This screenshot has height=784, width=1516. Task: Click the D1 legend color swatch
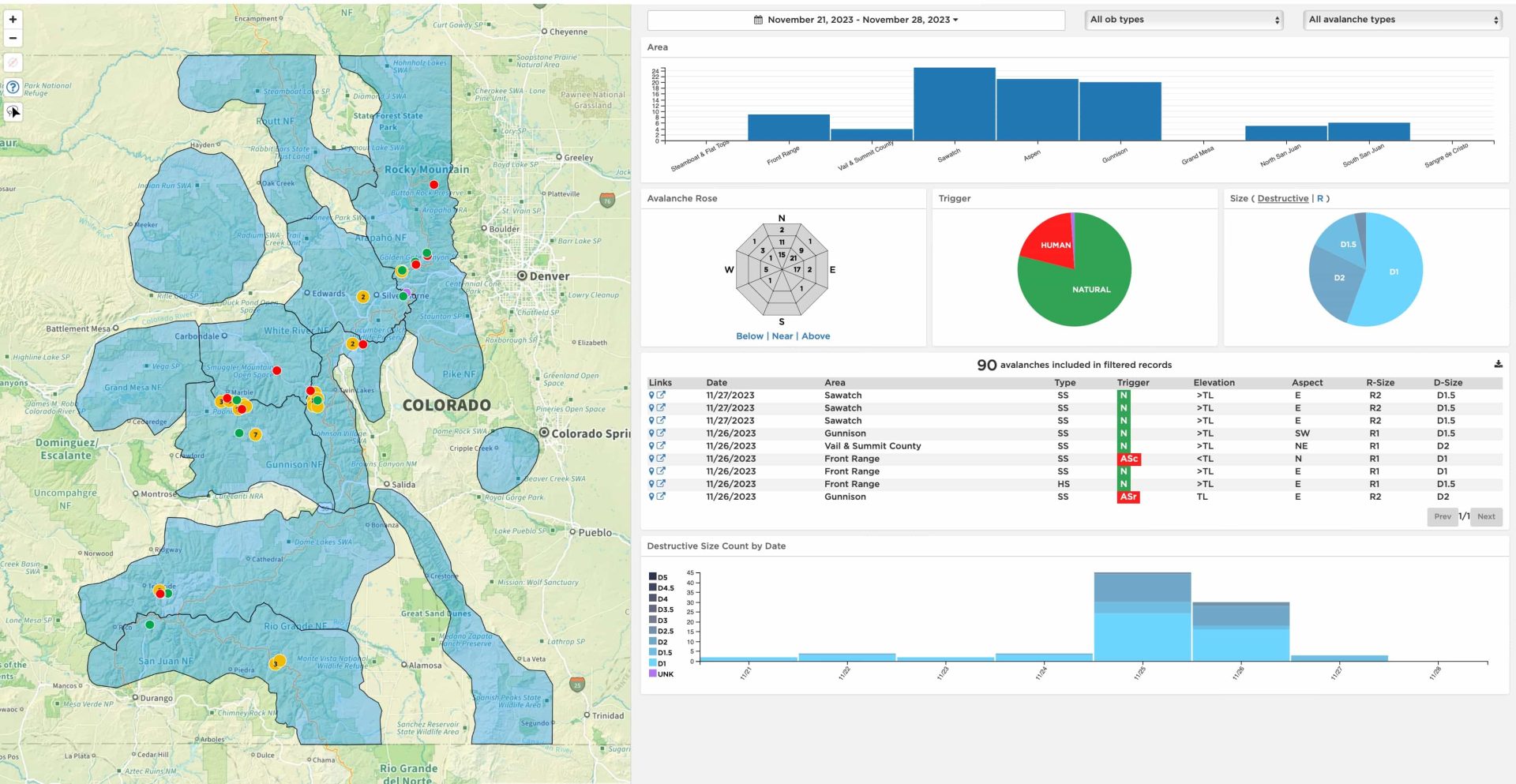pyautogui.click(x=653, y=662)
